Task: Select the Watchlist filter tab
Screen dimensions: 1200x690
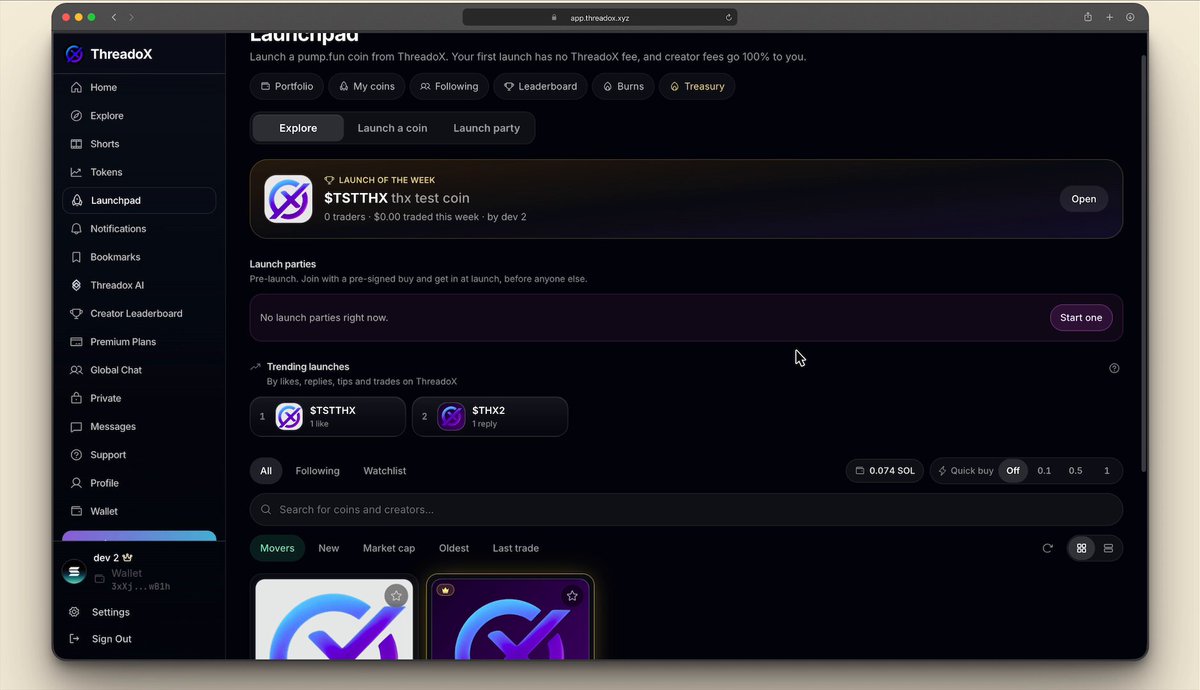Action: tap(385, 471)
